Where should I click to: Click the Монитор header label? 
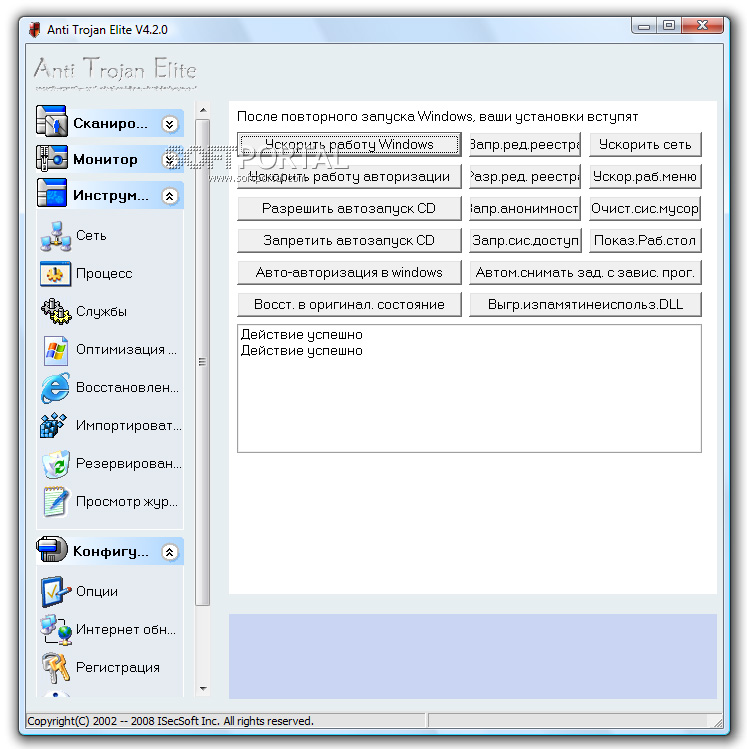coord(105,160)
